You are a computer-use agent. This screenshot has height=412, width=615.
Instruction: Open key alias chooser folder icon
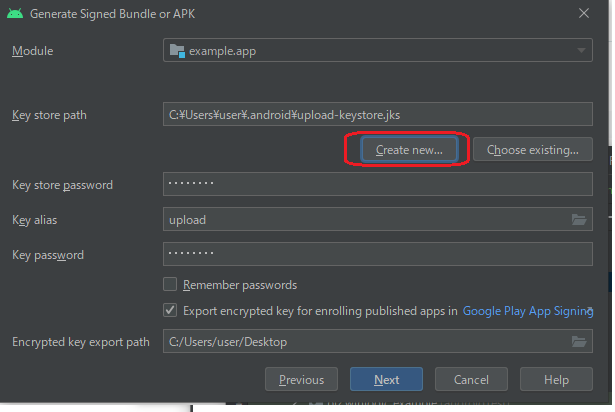click(x=579, y=220)
